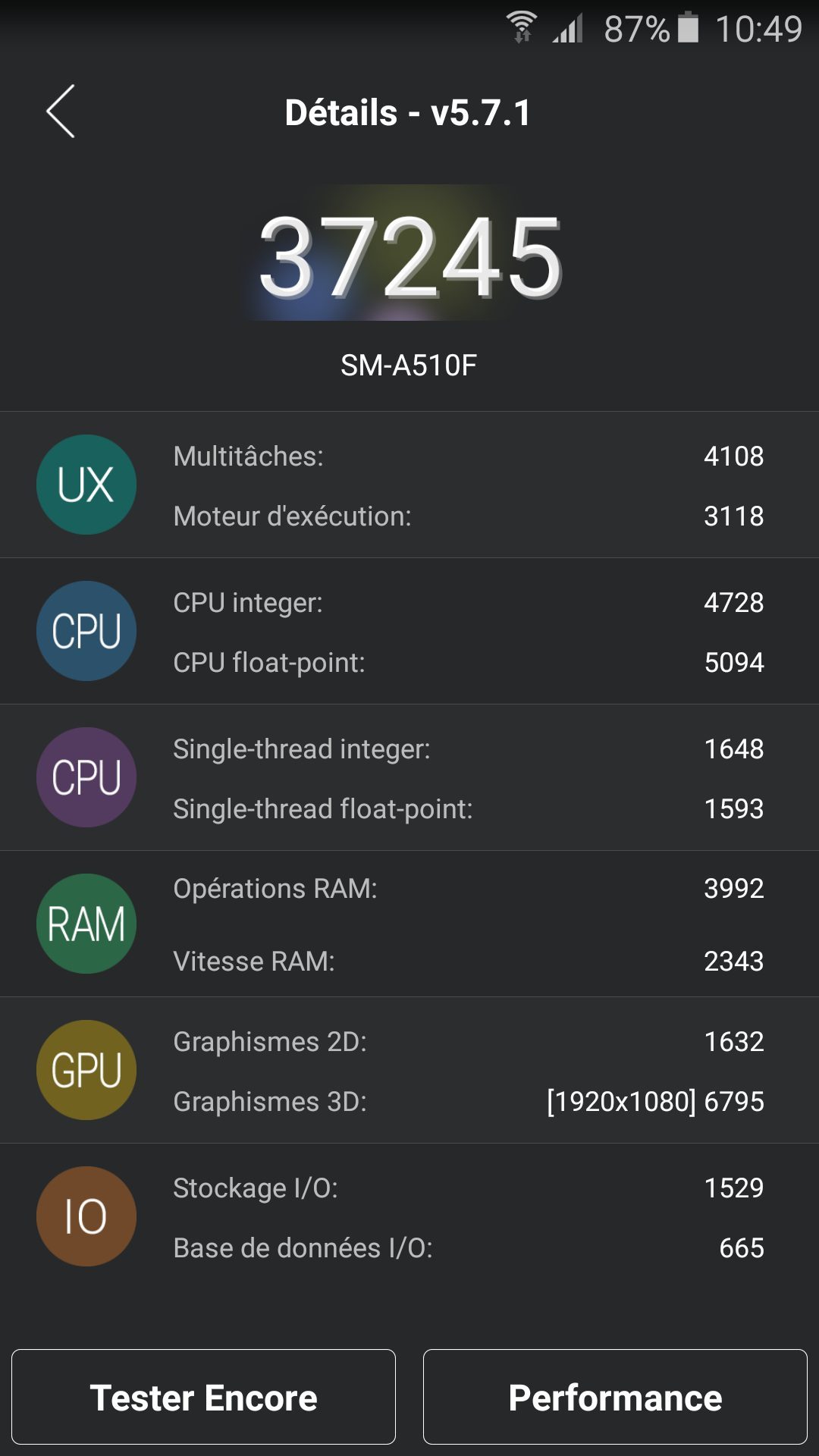Viewport: 819px width, 1456px height.
Task: Tap the green RAM category icon
Action: [x=86, y=924]
